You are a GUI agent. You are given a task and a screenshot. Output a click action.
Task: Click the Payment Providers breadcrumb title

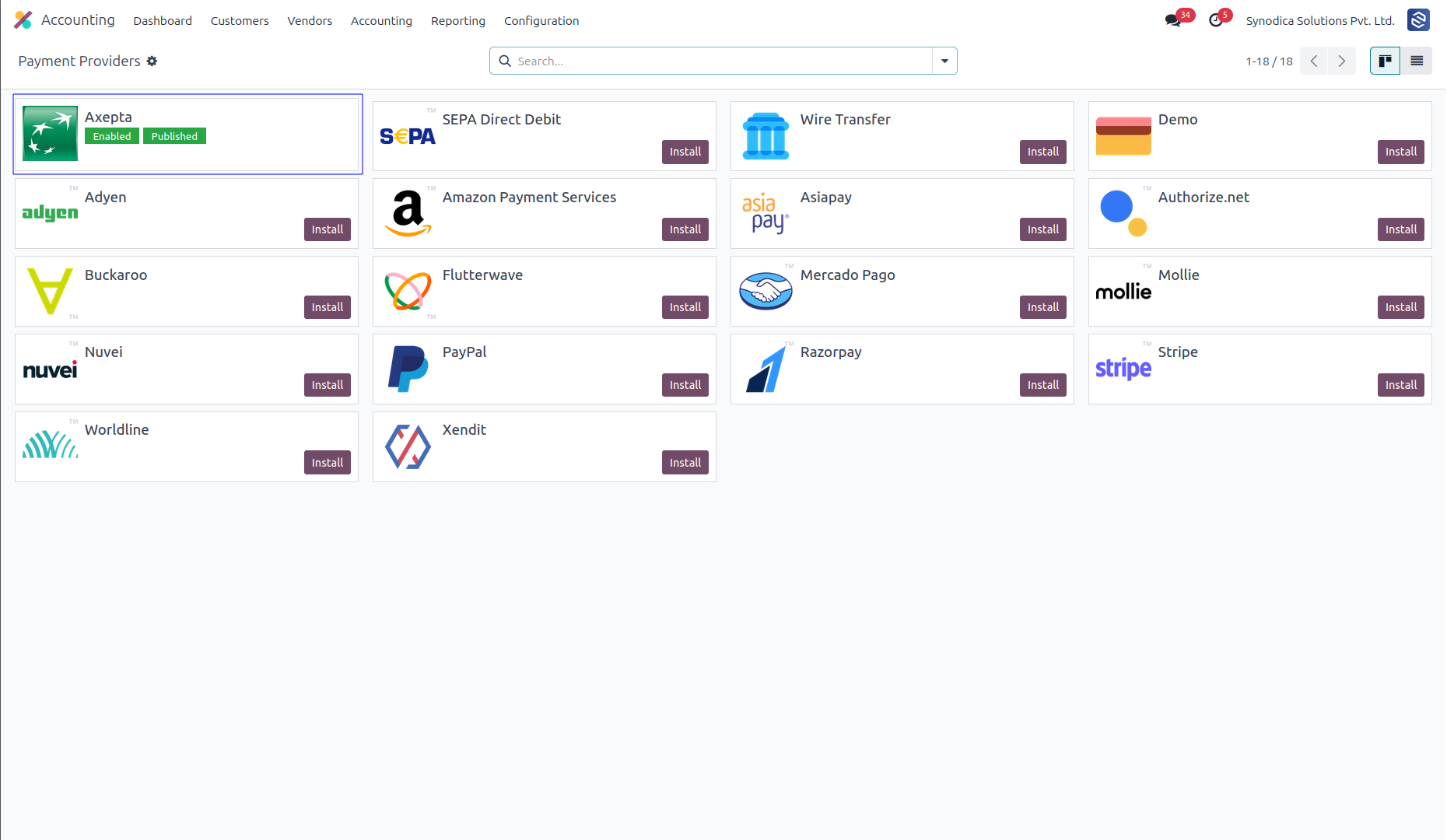(79, 61)
